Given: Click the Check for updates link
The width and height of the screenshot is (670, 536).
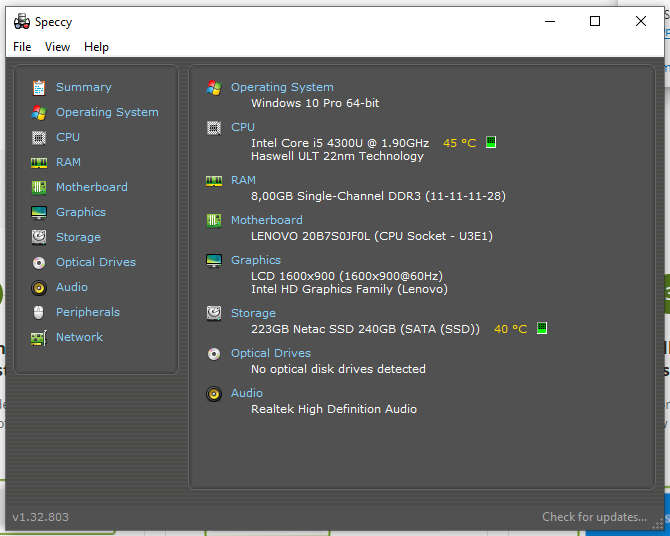Looking at the screenshot, I should click(x=594, y=517).
